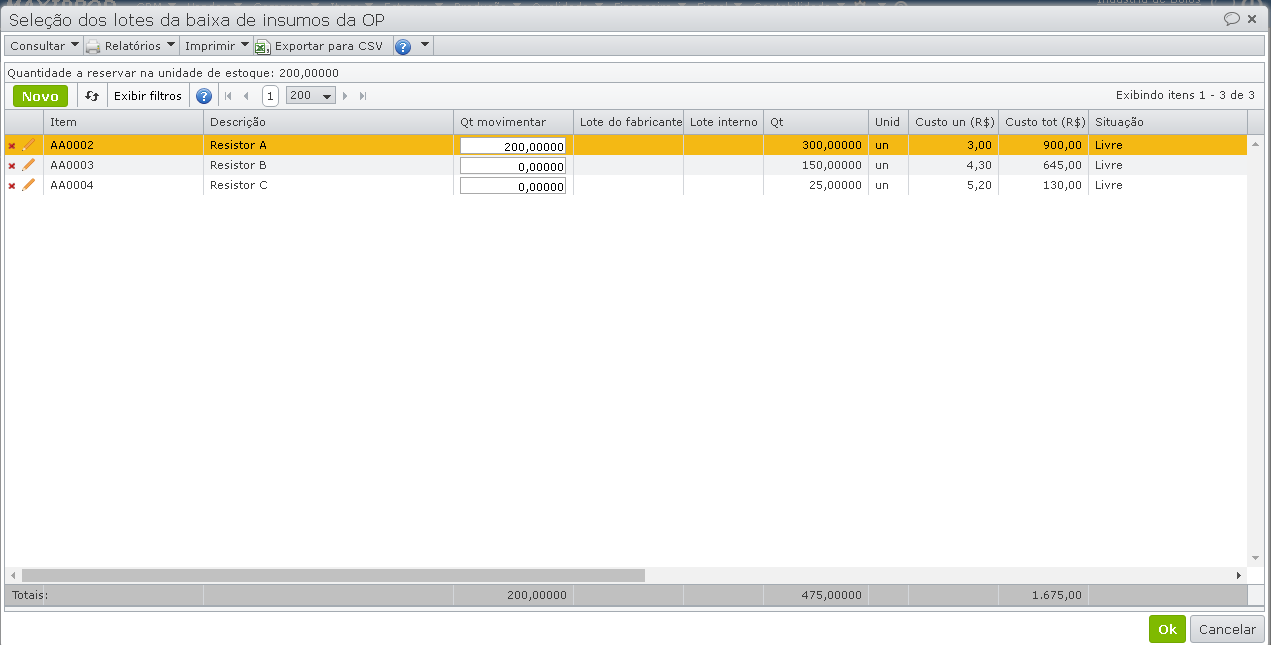1271x645 pixels.
Task: Select the AA0002 item cell
Action: (x=124, y=145)
